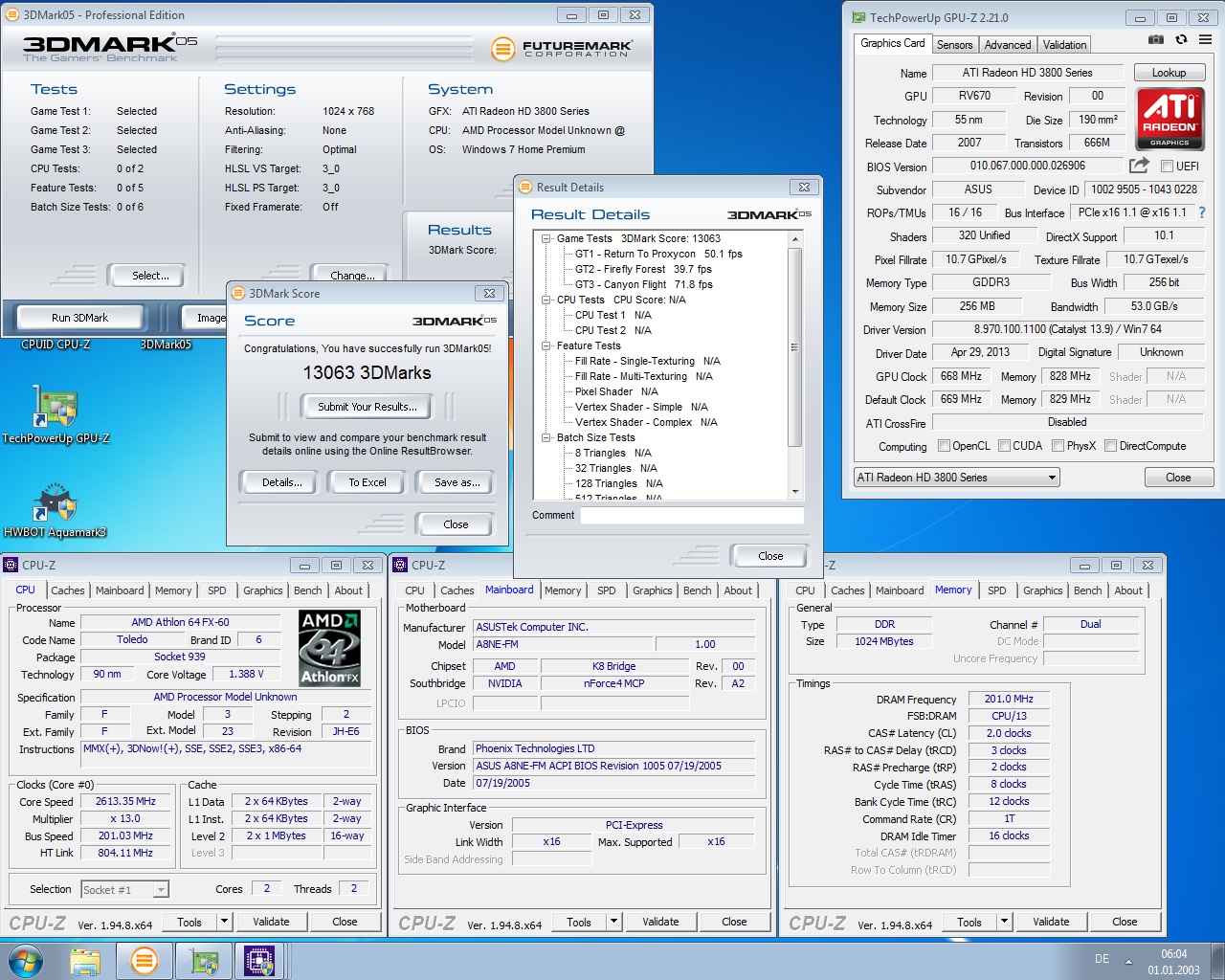Switch to CPU-Z taskbar icon
Viewport: 1225px width, 980px height.
(x=260, y=961)
